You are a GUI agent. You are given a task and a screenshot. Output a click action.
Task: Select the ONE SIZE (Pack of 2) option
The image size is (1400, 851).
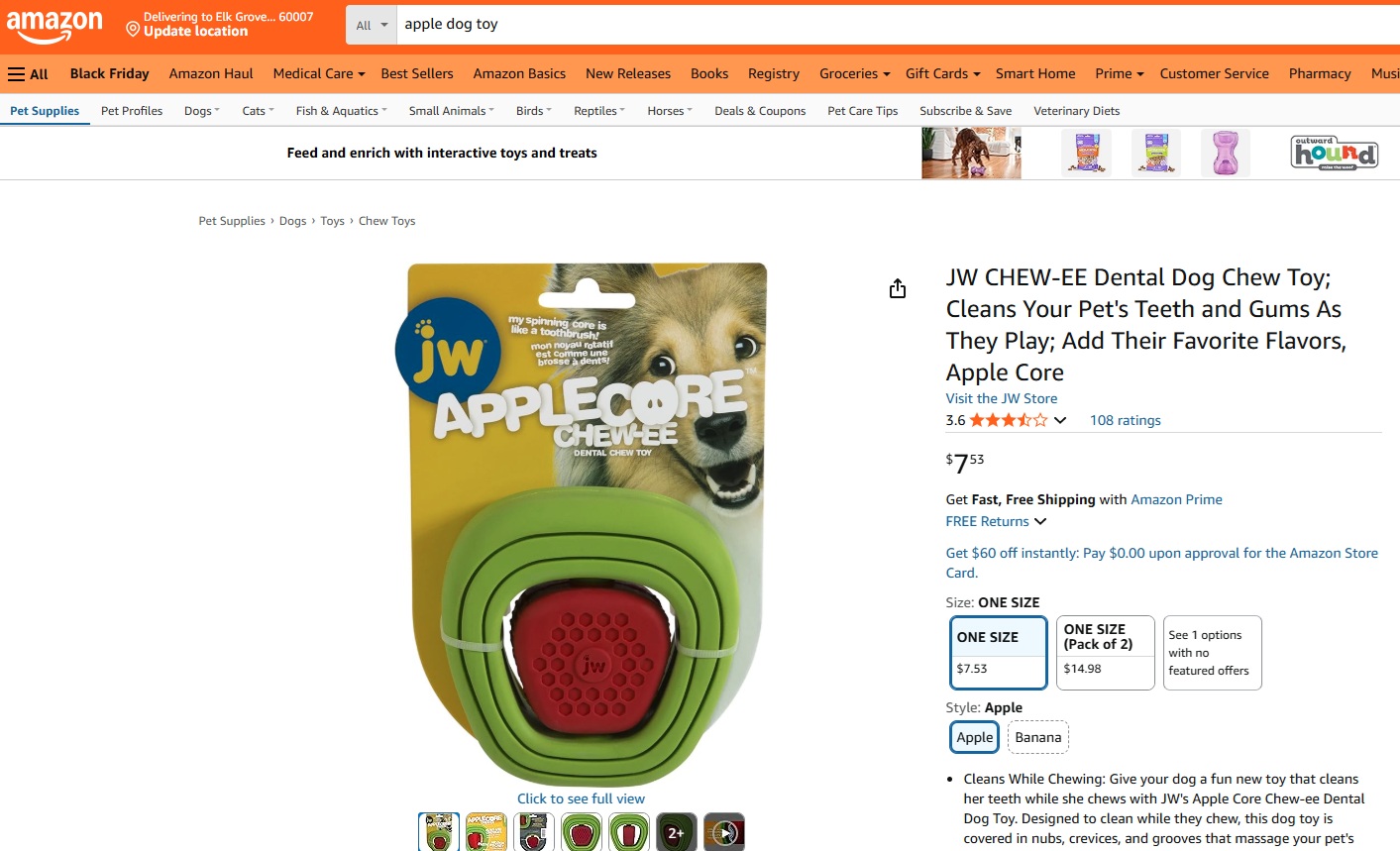[1106, 653]
